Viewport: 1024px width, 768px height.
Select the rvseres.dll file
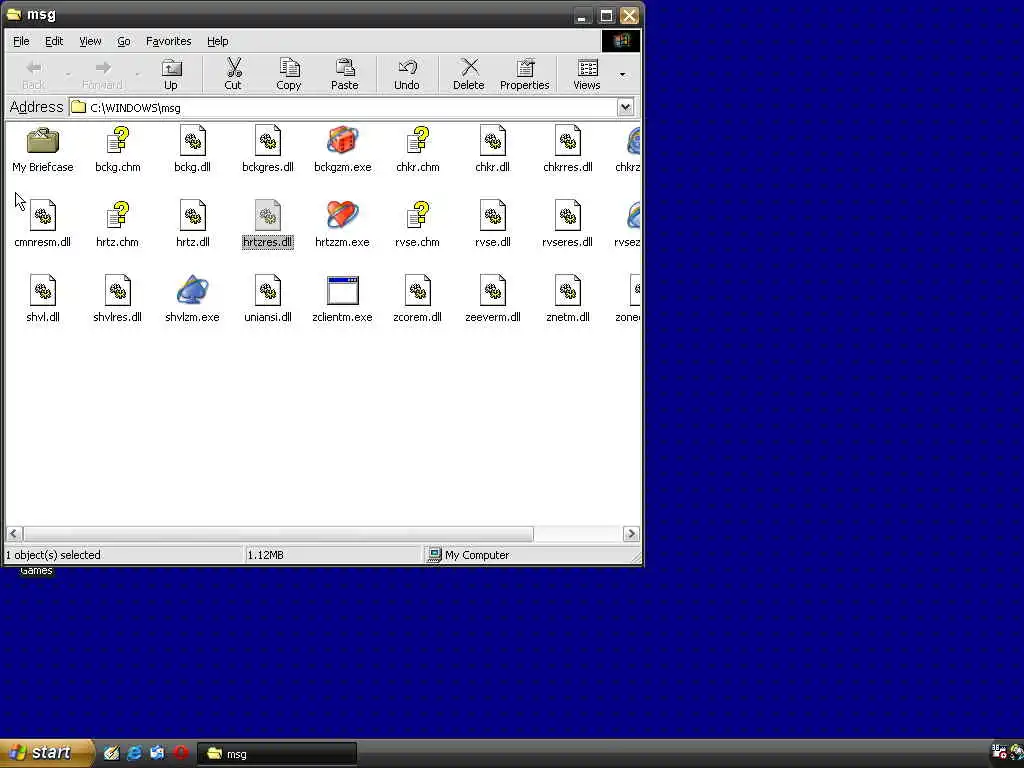568,225
